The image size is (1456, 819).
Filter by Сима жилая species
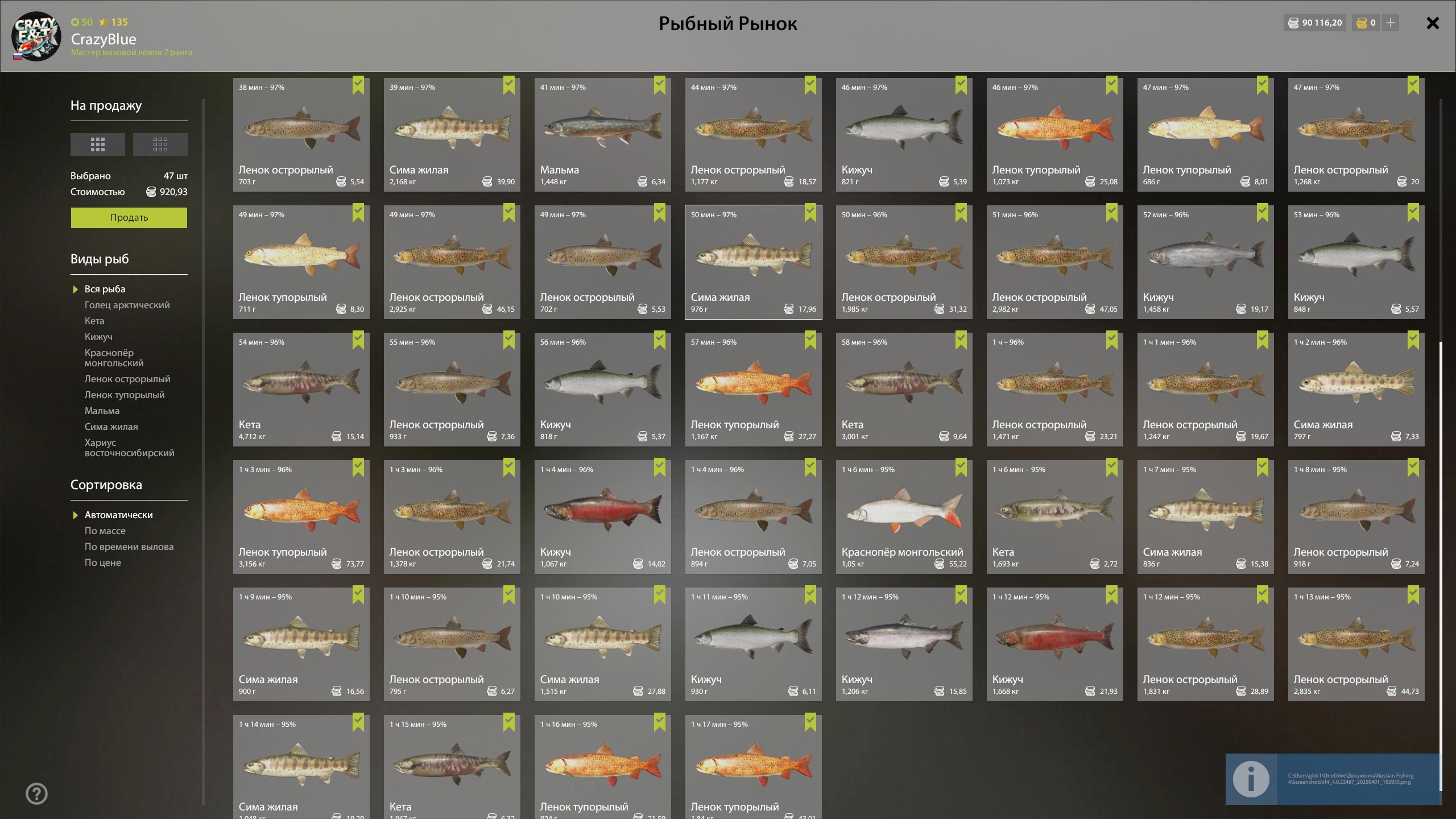click(111, 427)
